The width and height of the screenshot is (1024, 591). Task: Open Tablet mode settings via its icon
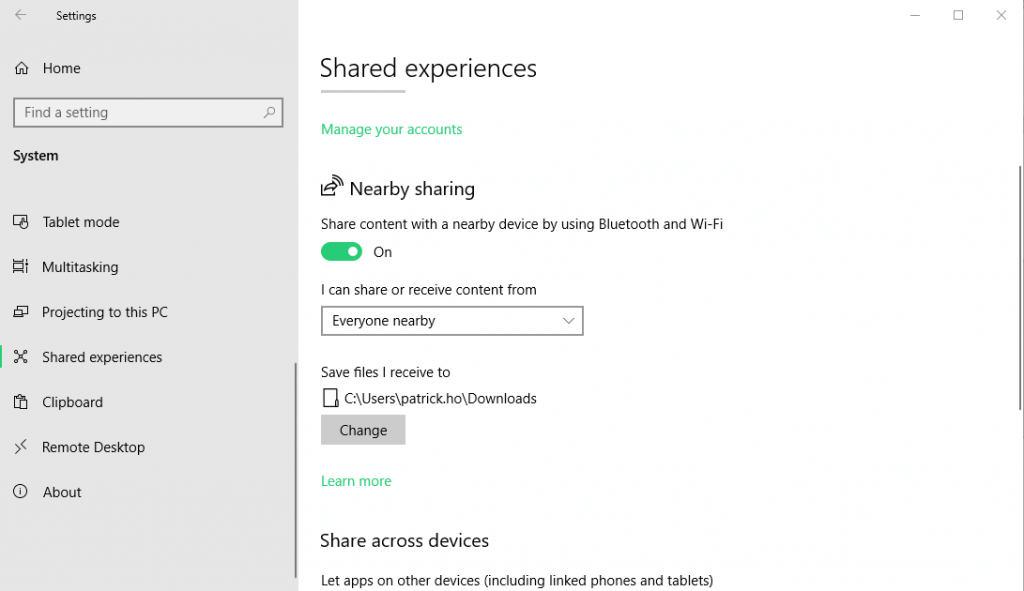point(21,222)
